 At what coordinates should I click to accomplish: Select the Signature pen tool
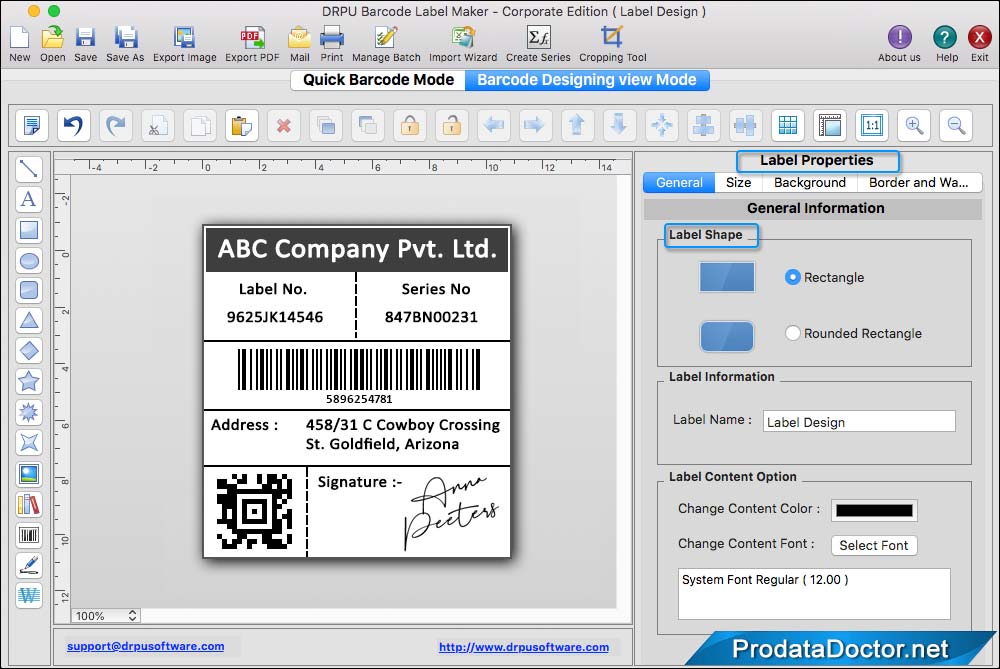(29, 565)
